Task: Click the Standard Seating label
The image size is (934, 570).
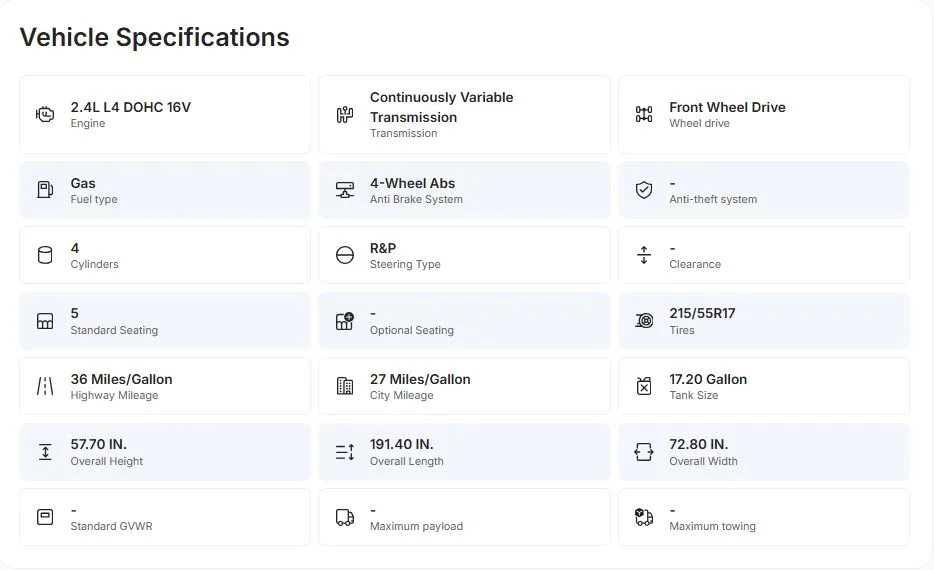Action: point(114,330)
